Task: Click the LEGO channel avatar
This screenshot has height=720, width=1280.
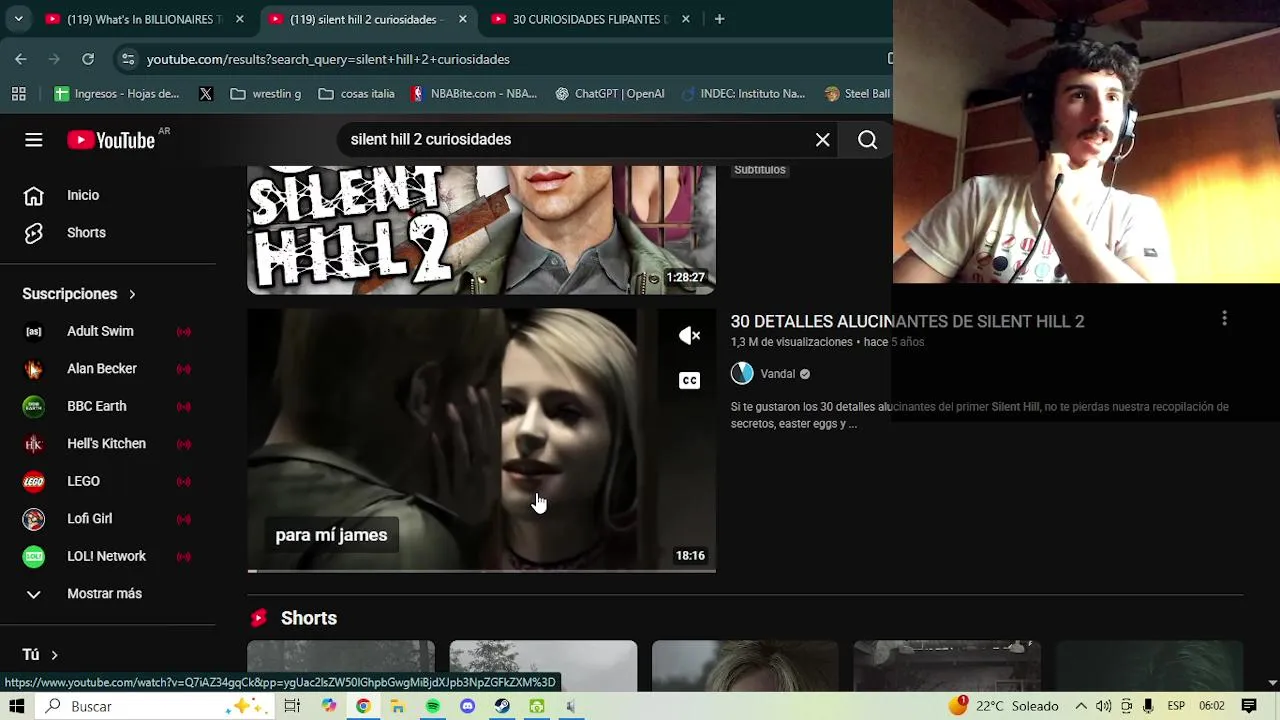Action: point(34,481)
